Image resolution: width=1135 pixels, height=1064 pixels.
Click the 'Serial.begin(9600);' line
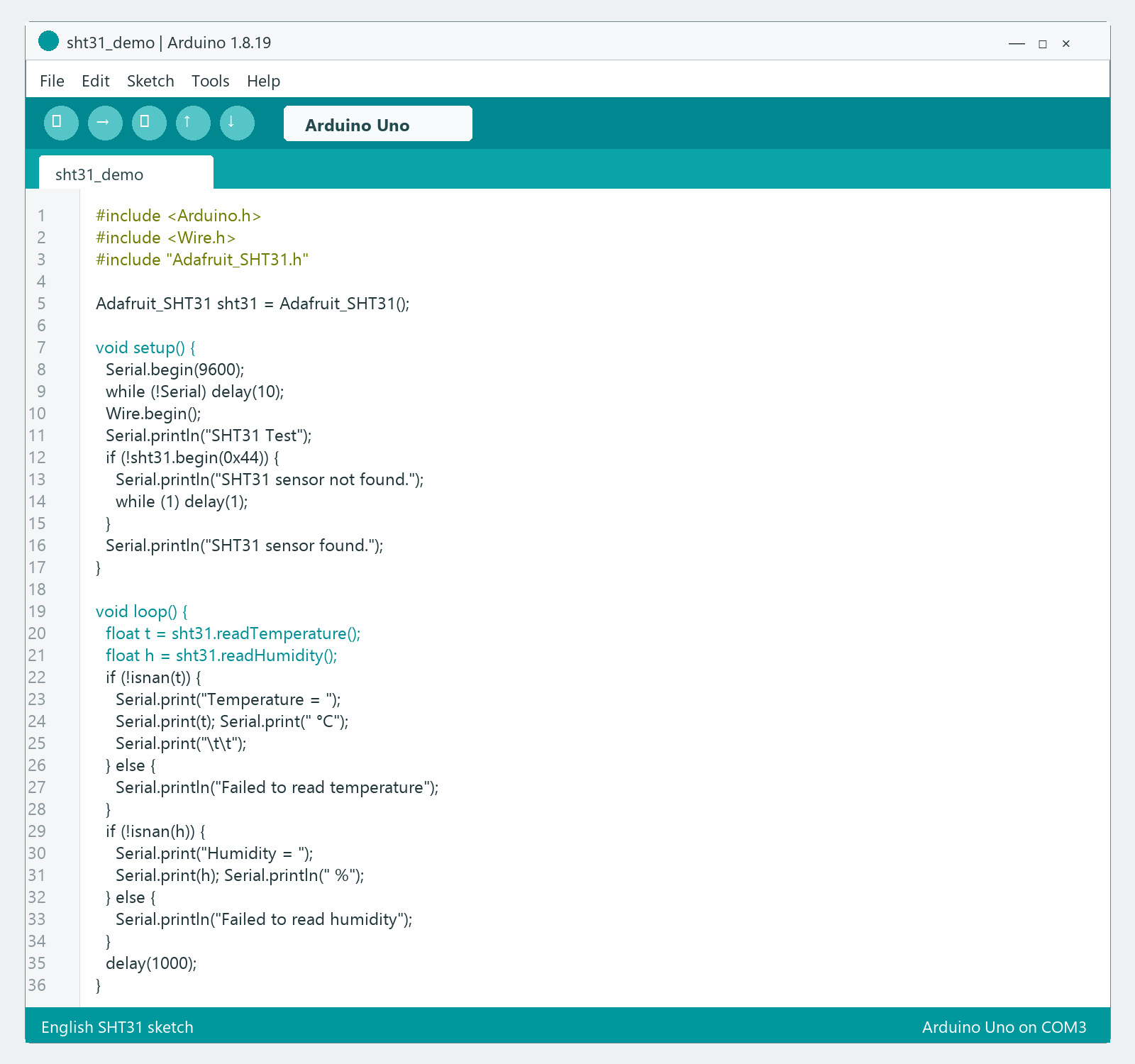(x=175, y=370)
